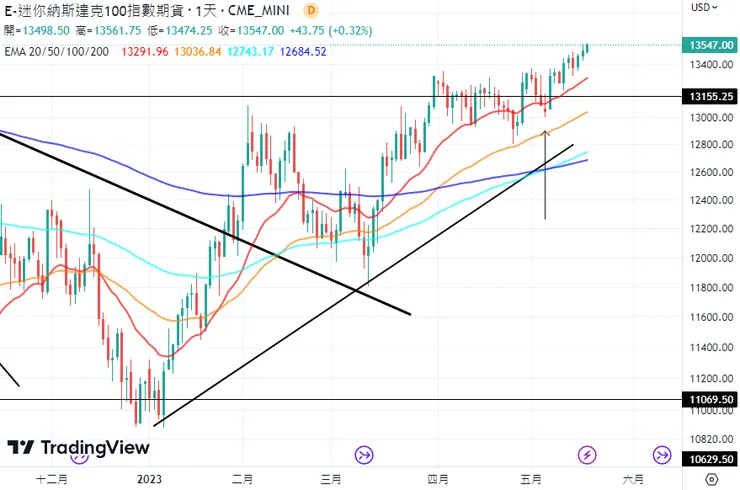Click the 二月 label on time axis

pos(242,480)
